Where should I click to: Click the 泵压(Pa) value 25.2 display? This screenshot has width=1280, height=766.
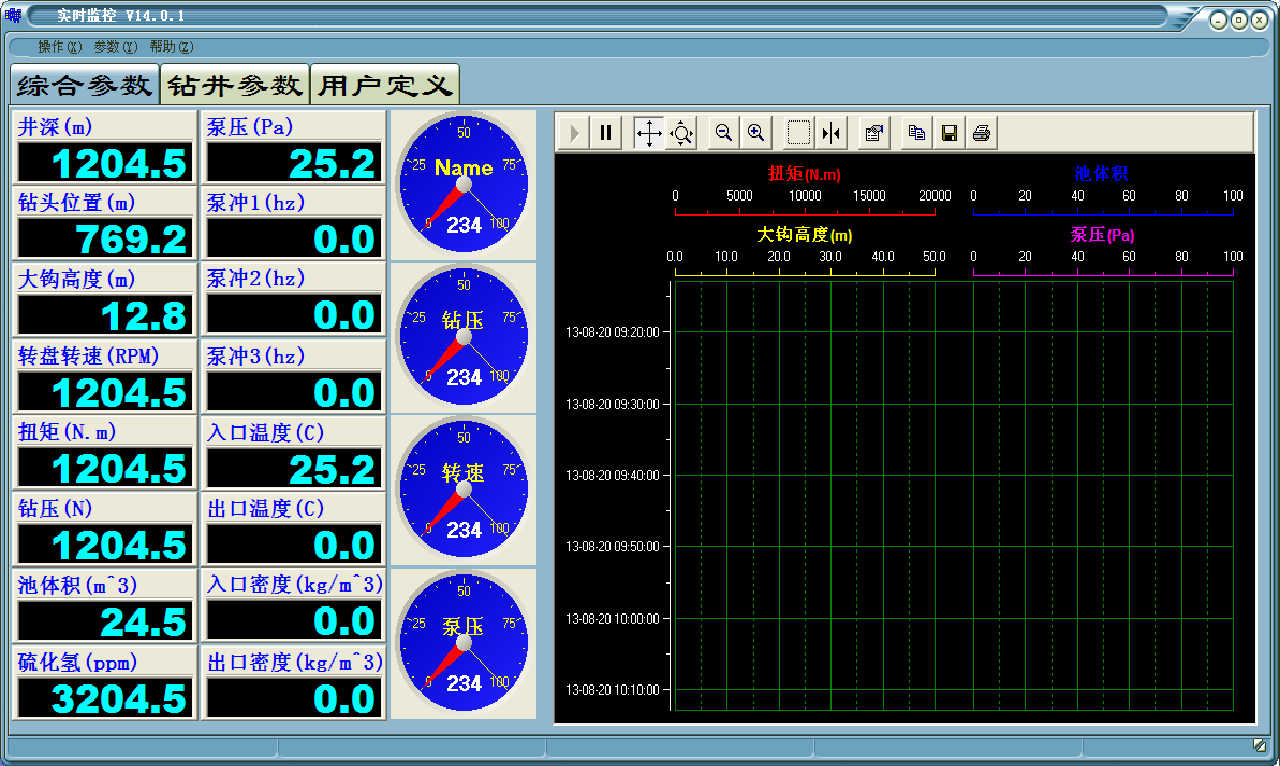[x=294, y=164]
